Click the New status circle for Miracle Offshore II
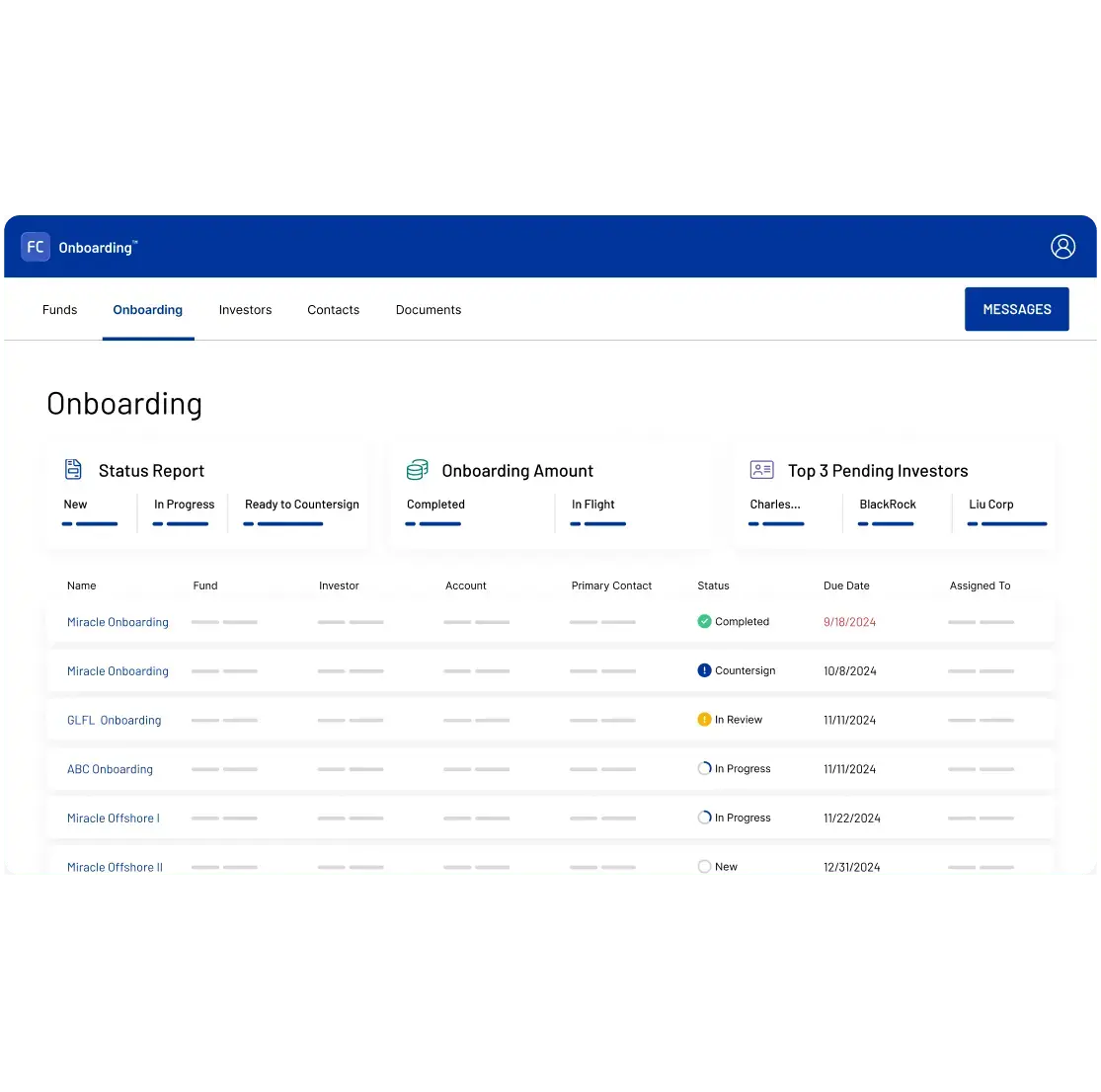 pos(704,866)
